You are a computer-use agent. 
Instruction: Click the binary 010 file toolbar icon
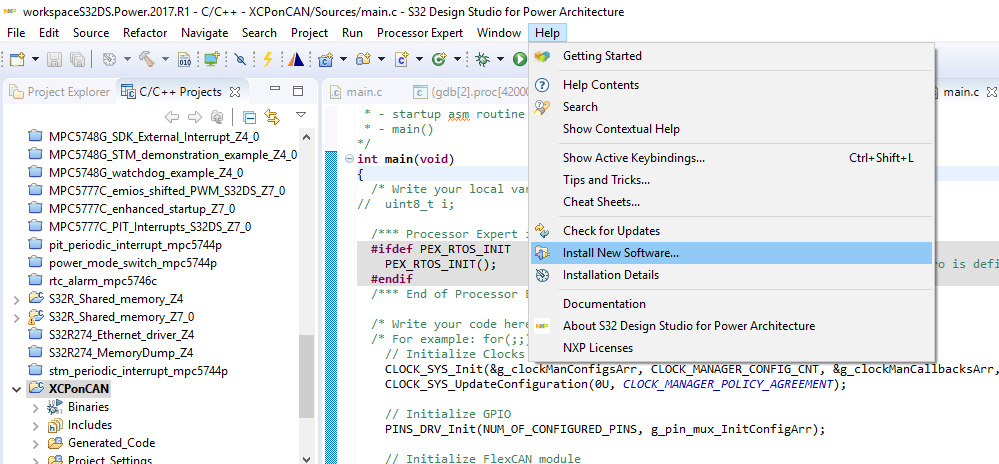184,59
